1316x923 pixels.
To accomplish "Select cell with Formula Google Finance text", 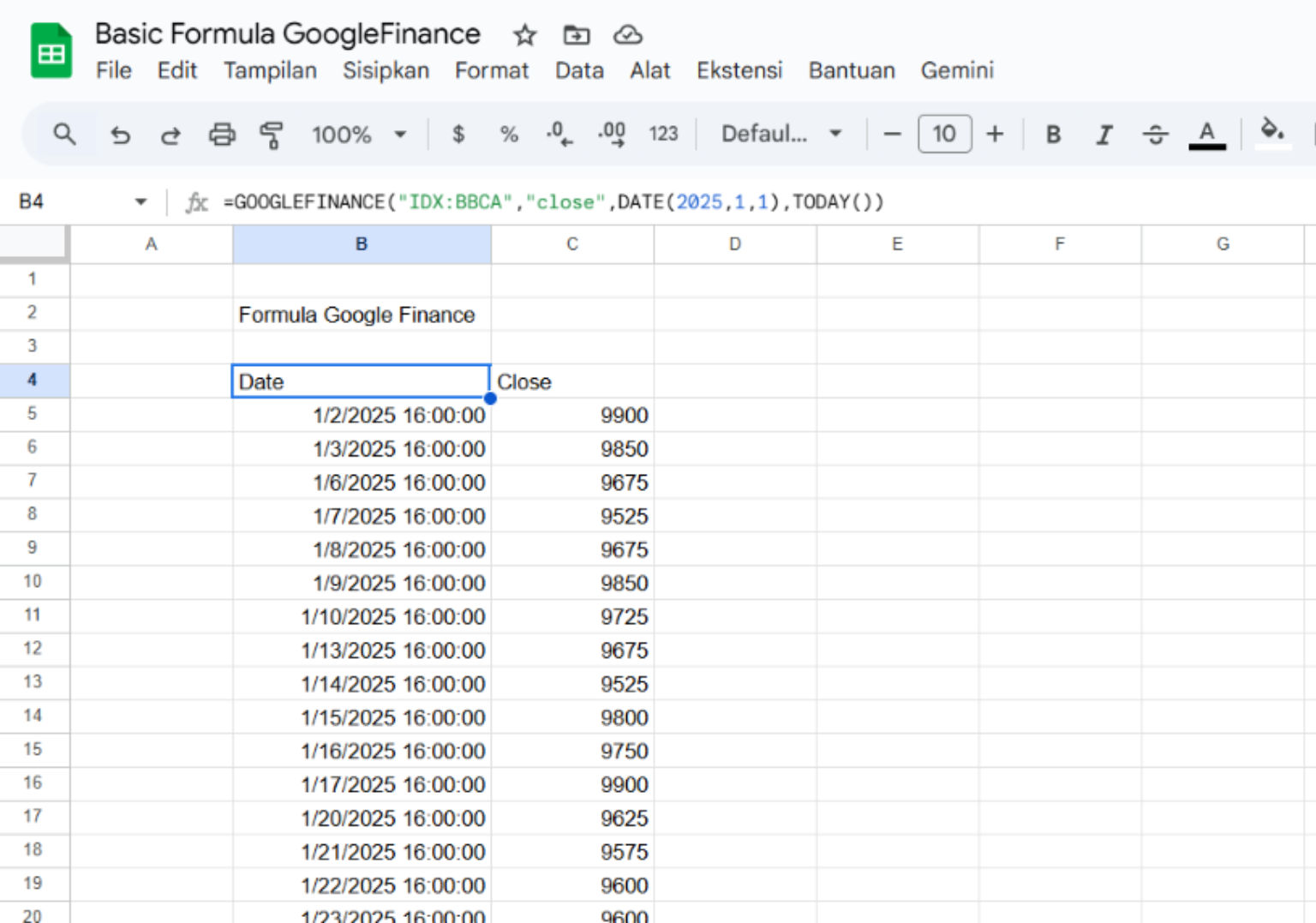I will tap(362, 315).
